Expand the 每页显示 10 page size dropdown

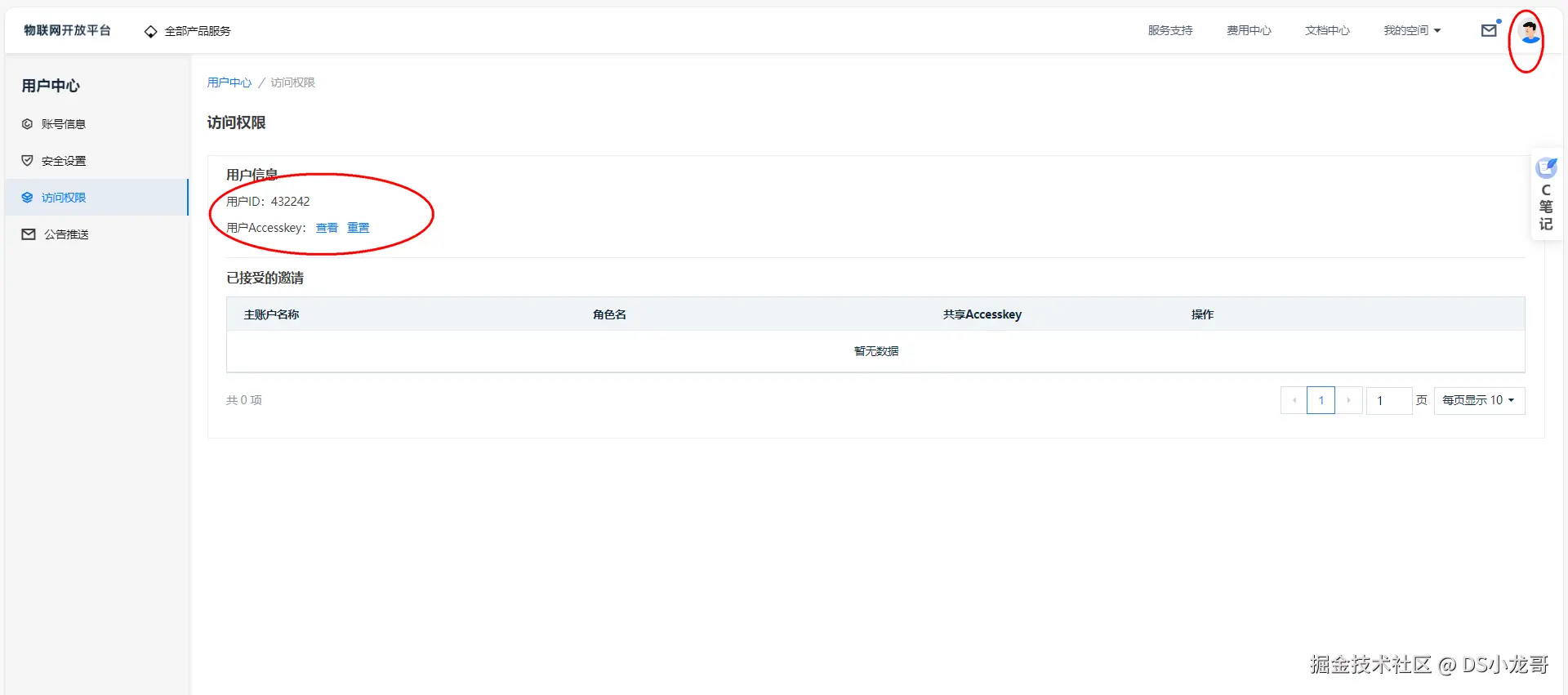point(1479,400)
